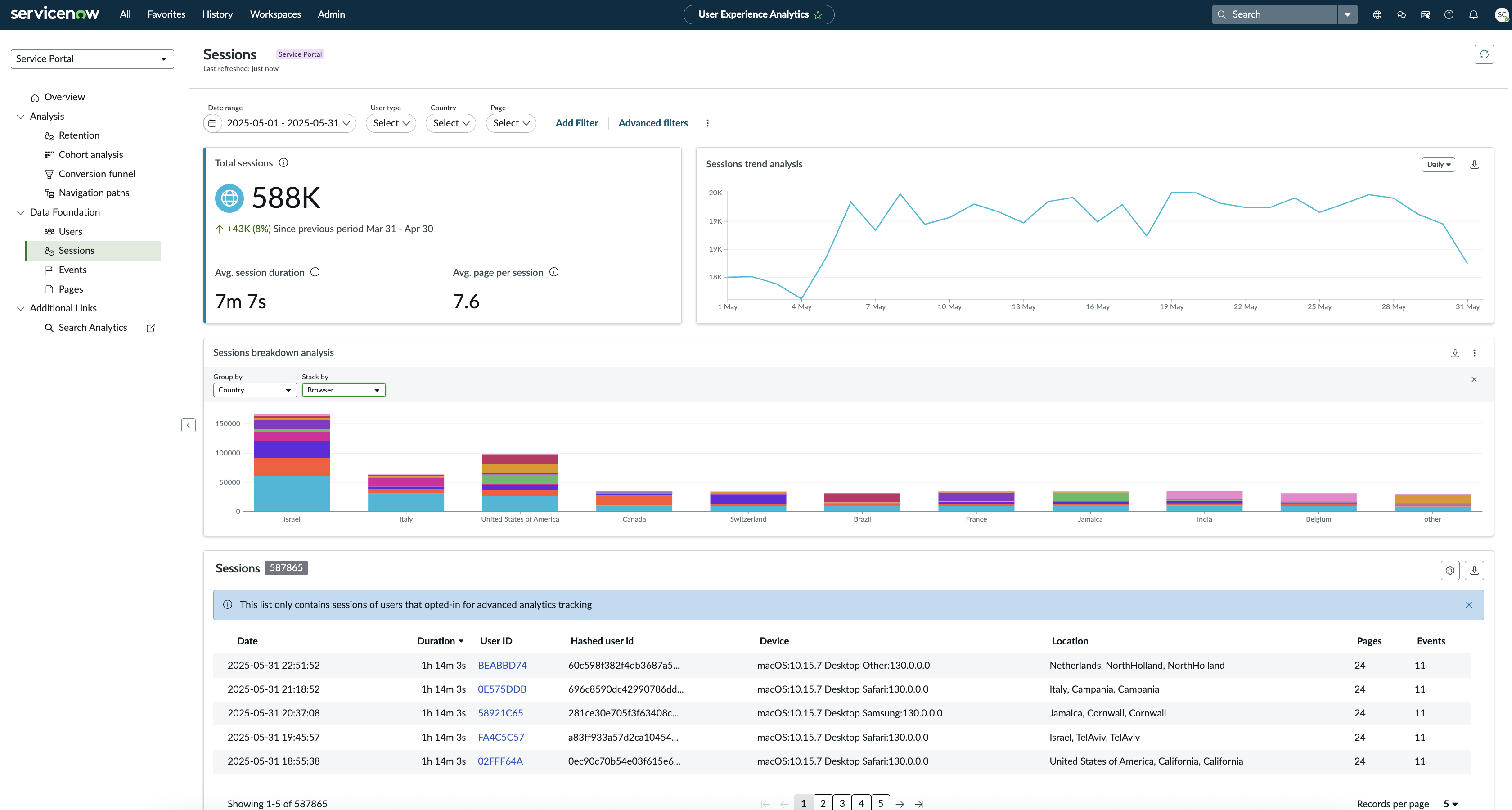1512x810 pixels.
Task: Open Retention analysis page
Action: (79, 135)
